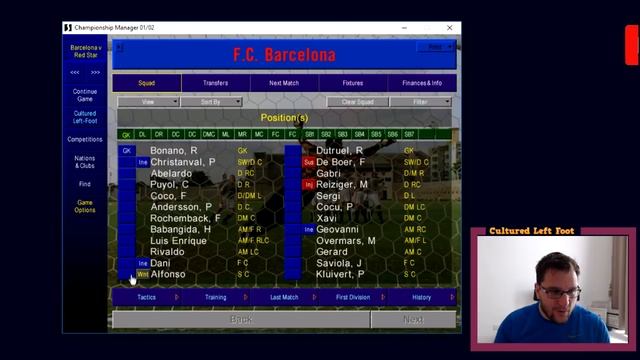640x360 pixels.
Task: Select substitute slot SB2 in green bar
Action: click(326, 134)
